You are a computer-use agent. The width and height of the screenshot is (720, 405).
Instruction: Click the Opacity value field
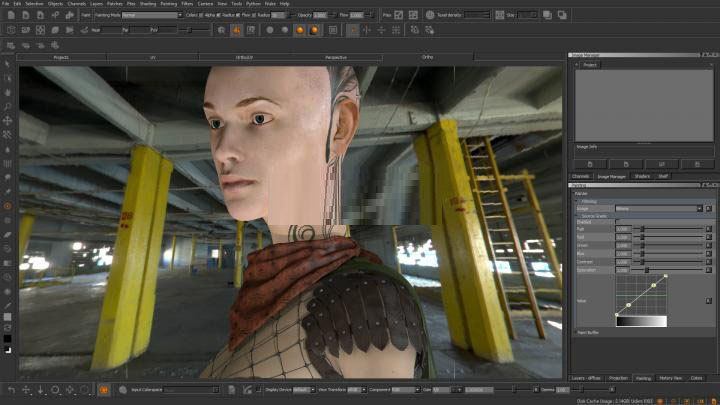320,15
